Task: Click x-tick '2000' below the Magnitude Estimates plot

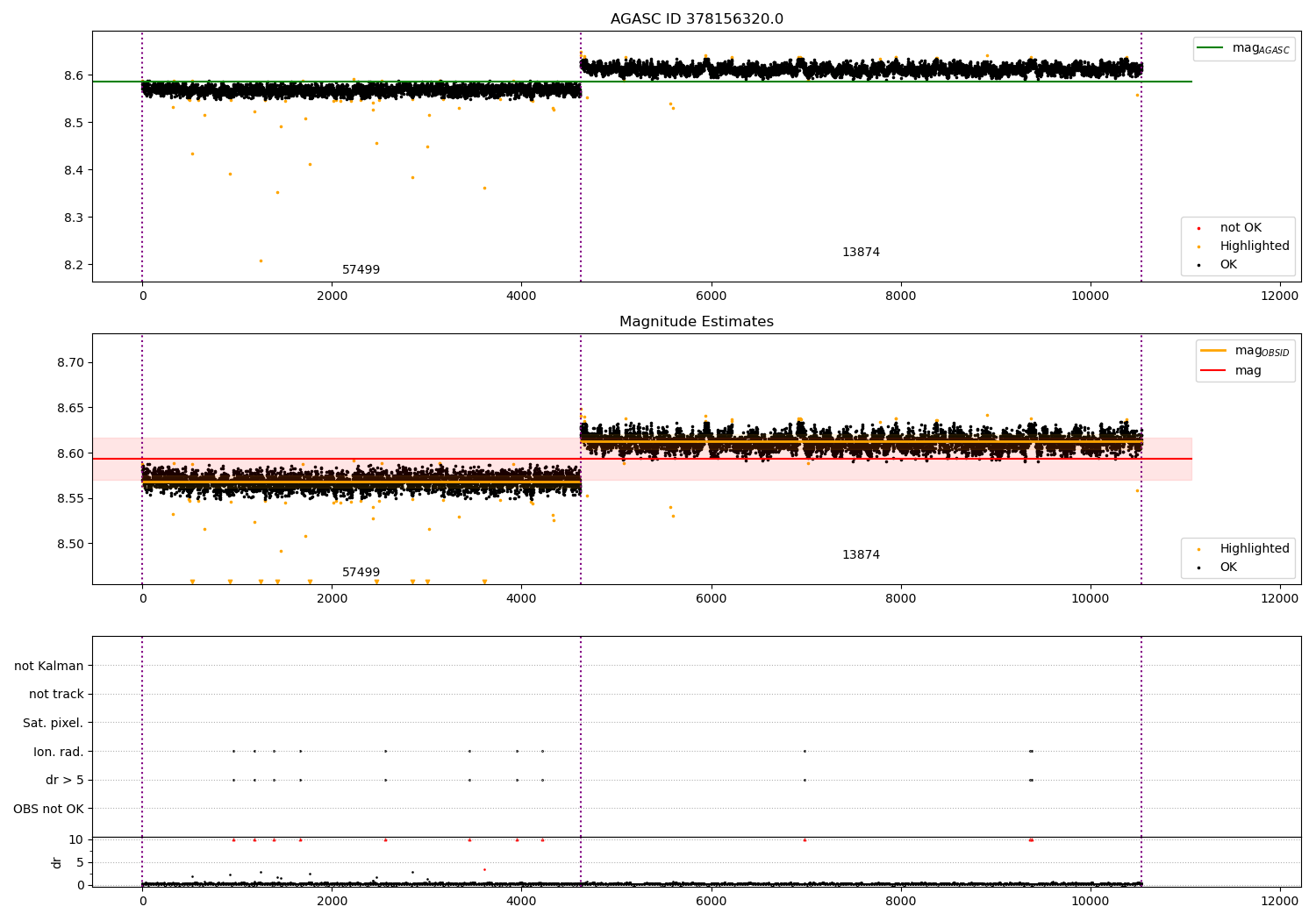Action: coord(333,599)
